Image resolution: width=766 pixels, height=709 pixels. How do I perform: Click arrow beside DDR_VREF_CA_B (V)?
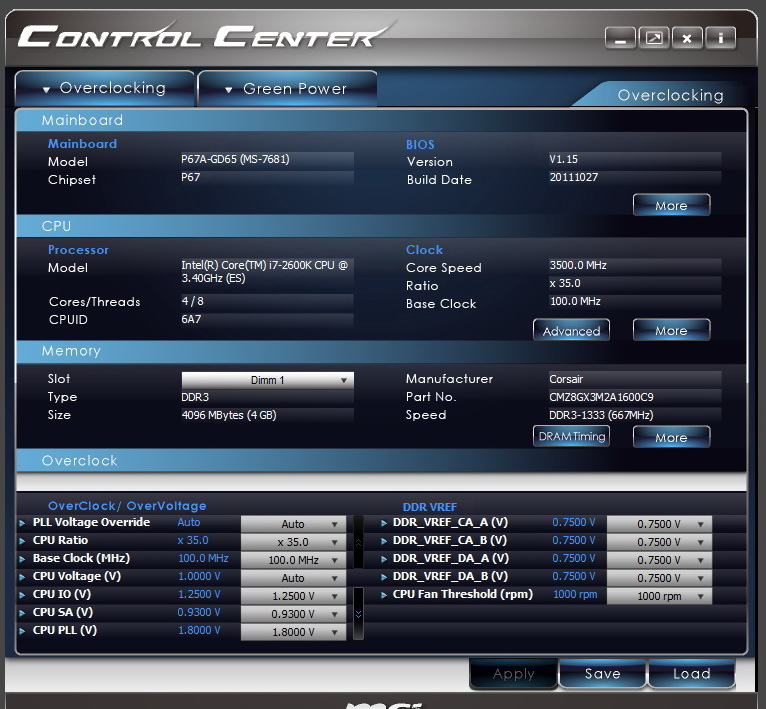384,541
